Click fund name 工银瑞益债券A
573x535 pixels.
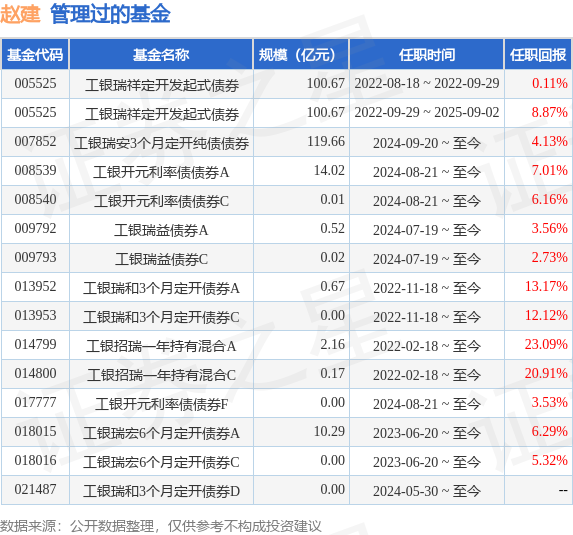coord(161,230)
